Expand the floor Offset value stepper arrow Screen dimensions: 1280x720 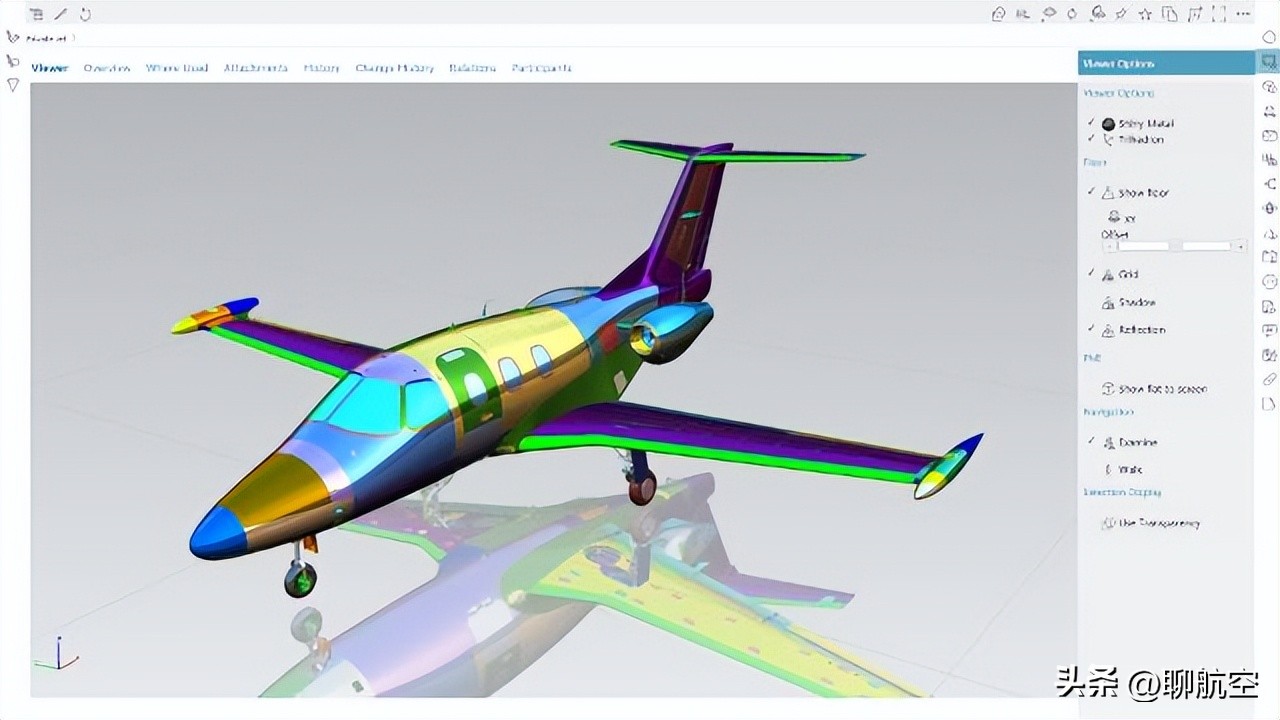(x=1242, y=245)
